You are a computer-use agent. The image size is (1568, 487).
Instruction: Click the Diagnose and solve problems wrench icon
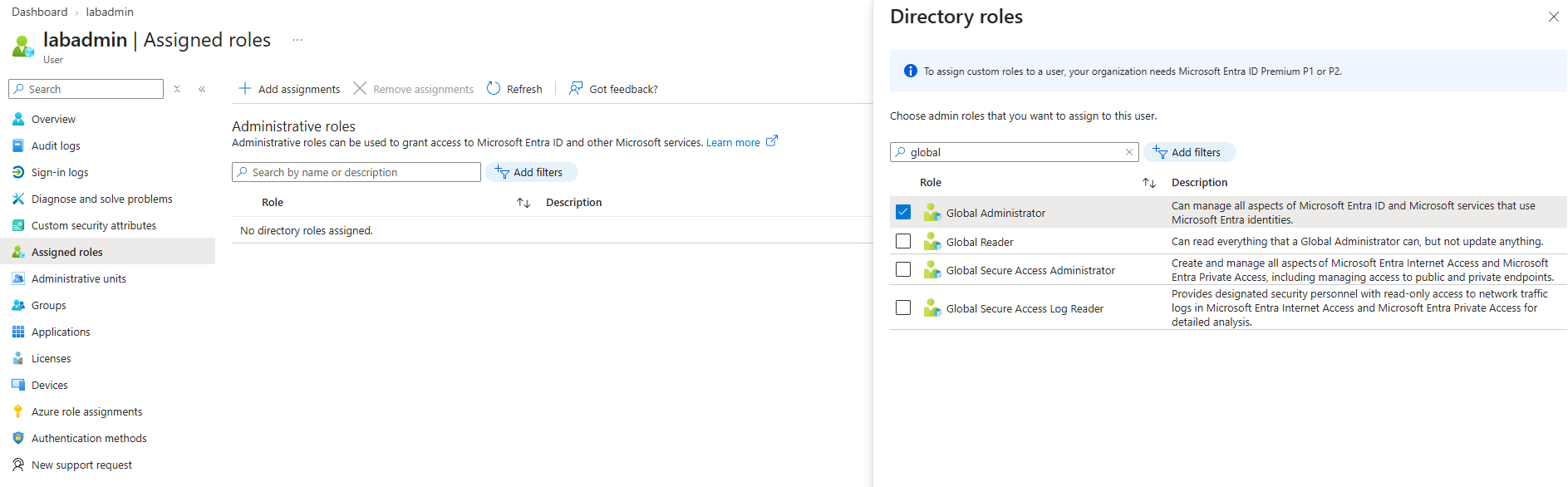pyautogui.click(x=18, y=199)
